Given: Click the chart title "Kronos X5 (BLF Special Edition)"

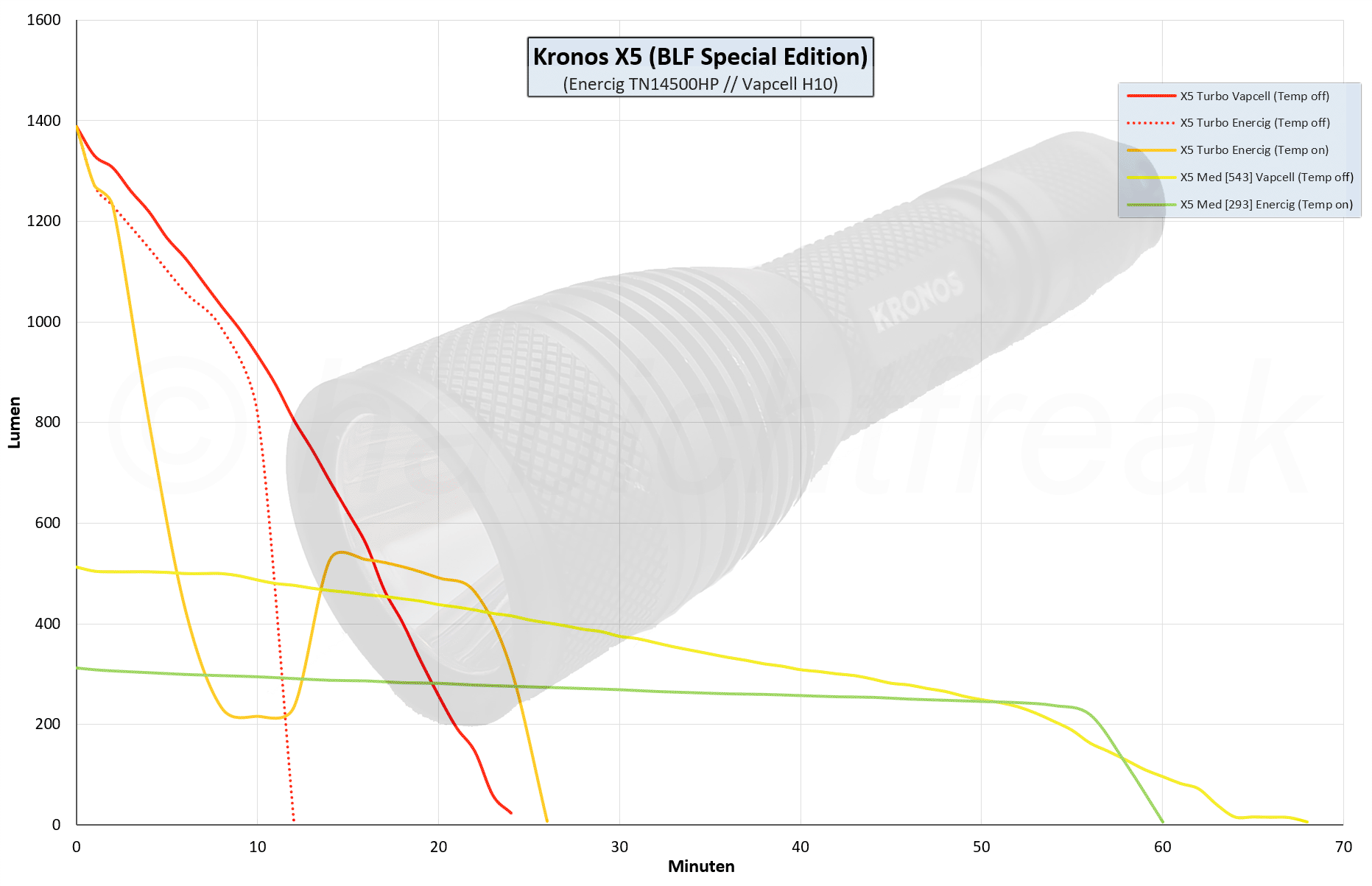Looking at the screenshot, I should click(700, 57).
